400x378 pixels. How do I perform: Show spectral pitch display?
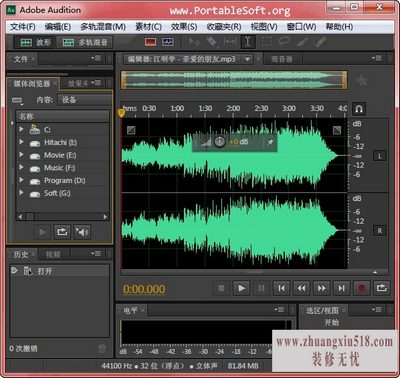click(x=168, y=42)
